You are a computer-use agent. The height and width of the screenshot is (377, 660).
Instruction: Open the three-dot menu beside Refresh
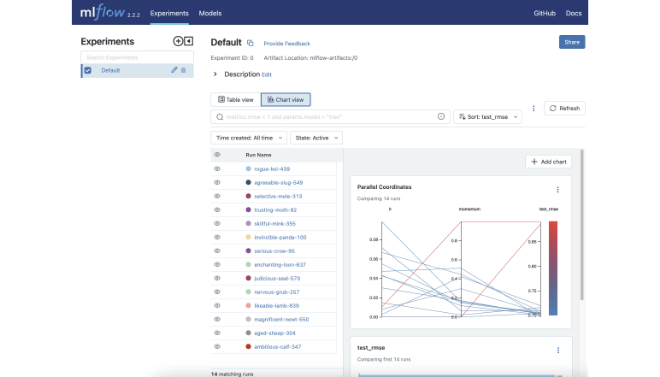click(x=533, y=108)
